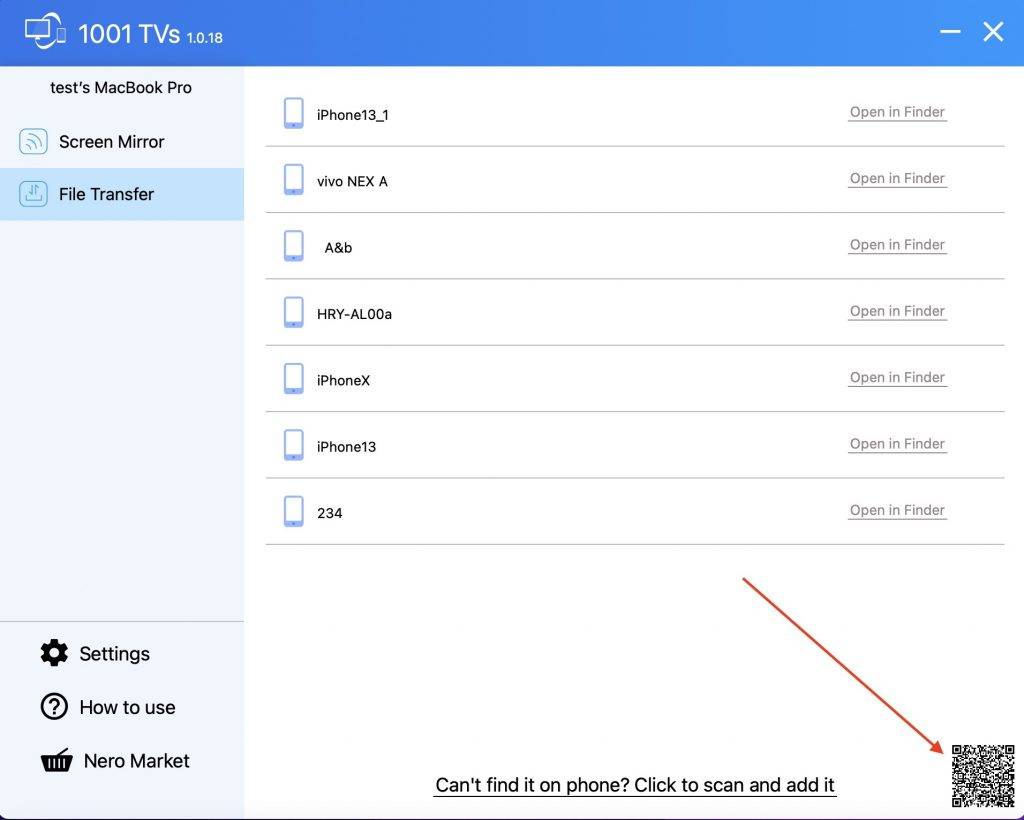Image resolution: width=1024 pixels, height=820 pixels.
Task: Open the Settings menu entry
Action: click(95, 653)
